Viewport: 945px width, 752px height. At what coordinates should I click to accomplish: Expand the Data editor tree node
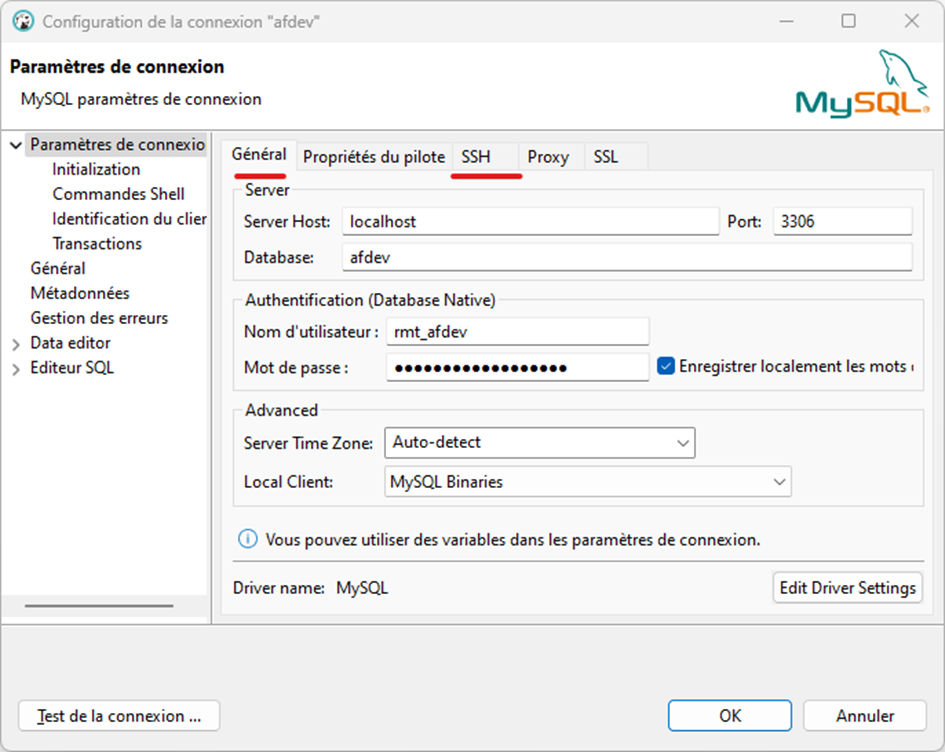click(16, 344)
